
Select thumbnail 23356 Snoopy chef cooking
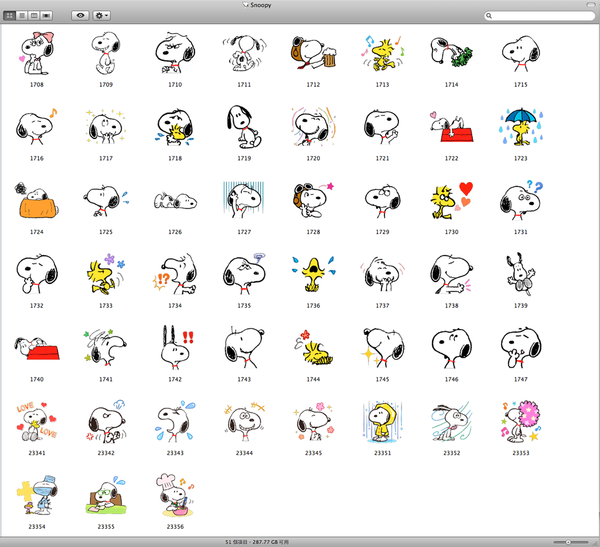175,495
